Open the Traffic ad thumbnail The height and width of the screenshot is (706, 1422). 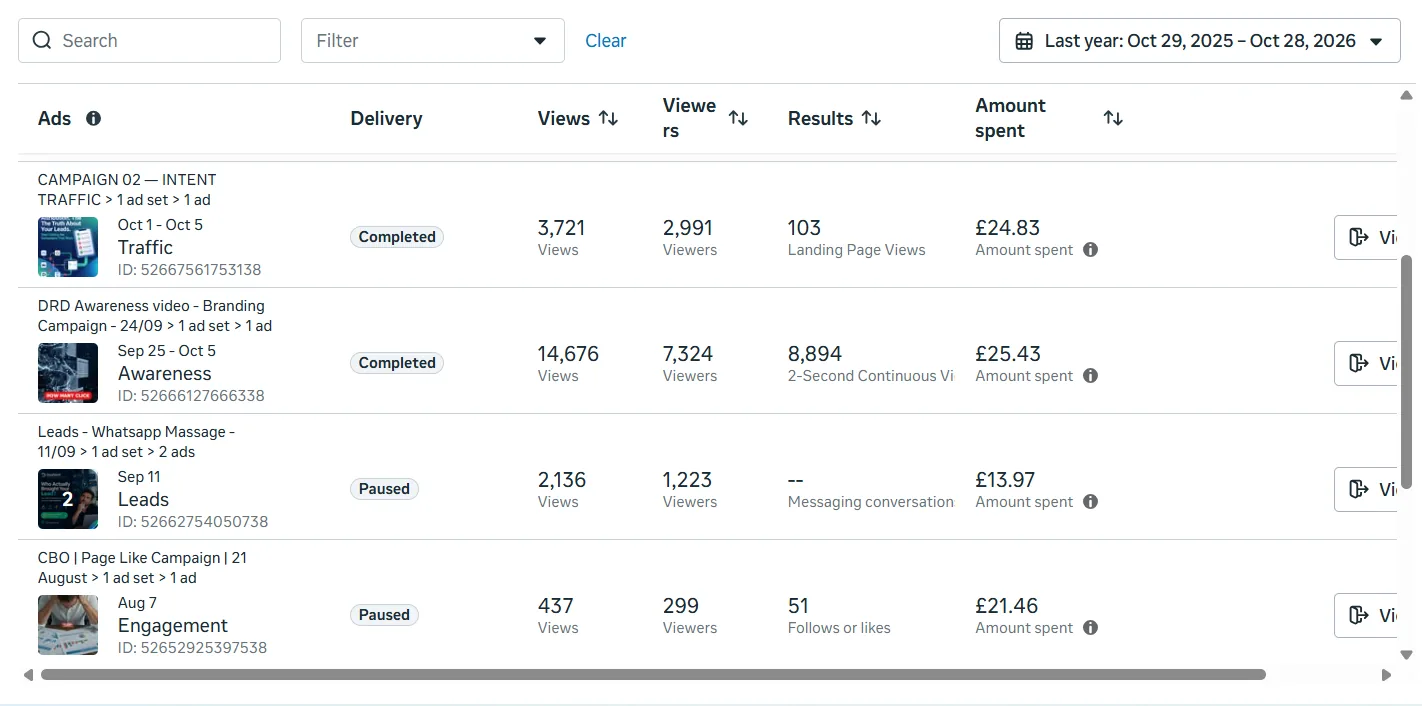coord(68,247)
